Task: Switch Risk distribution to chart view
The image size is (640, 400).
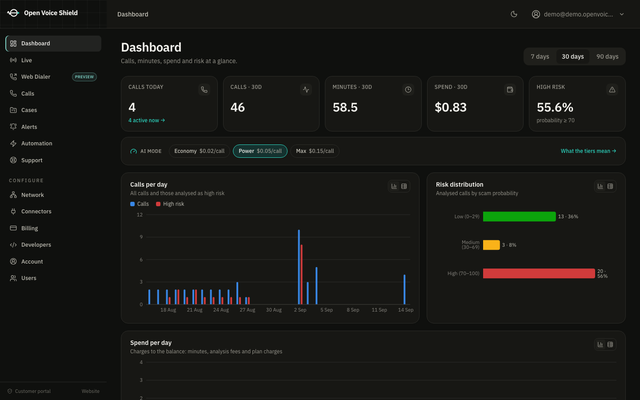Action: point(600,186)
